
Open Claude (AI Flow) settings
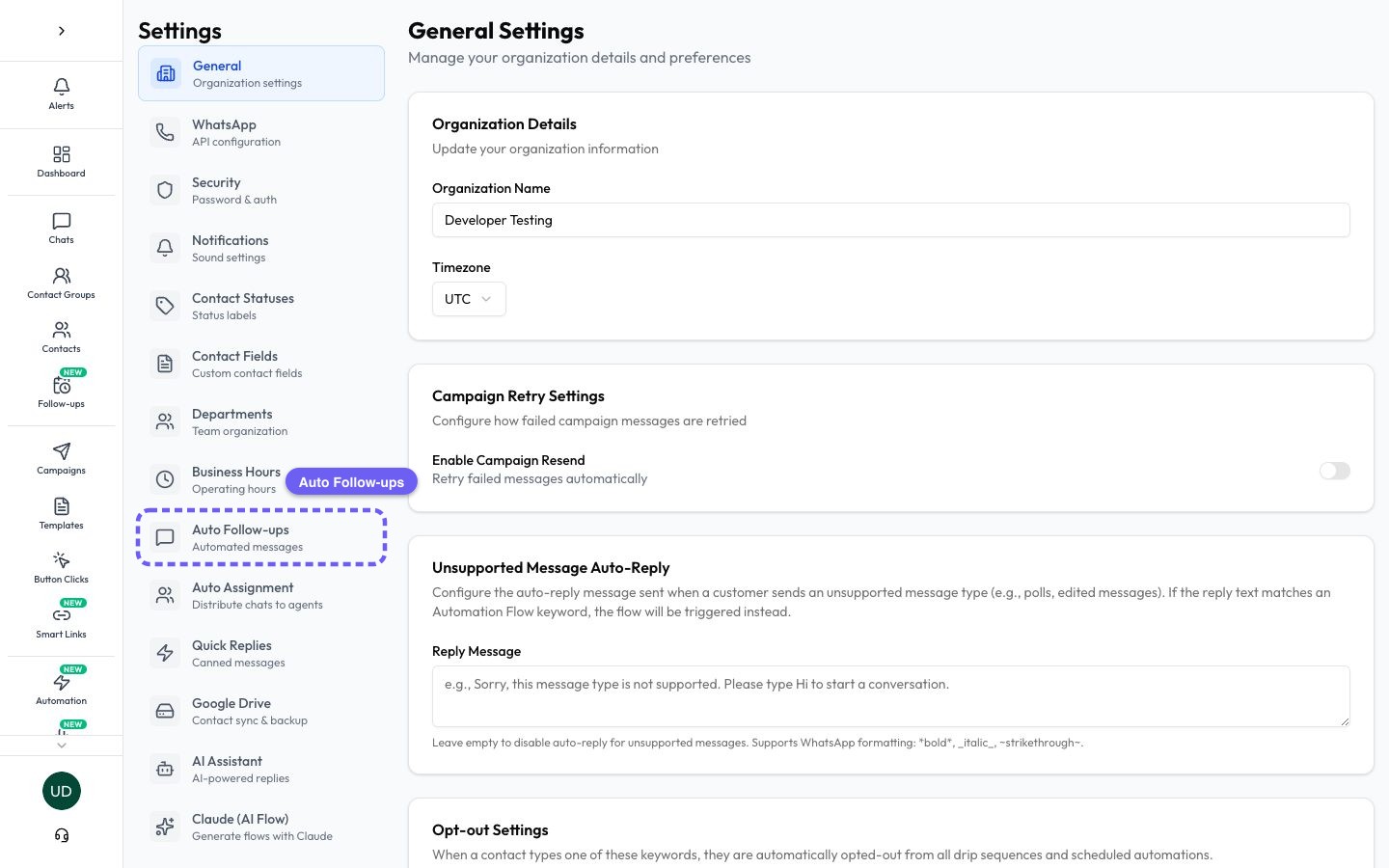click(x=261, y=827)
